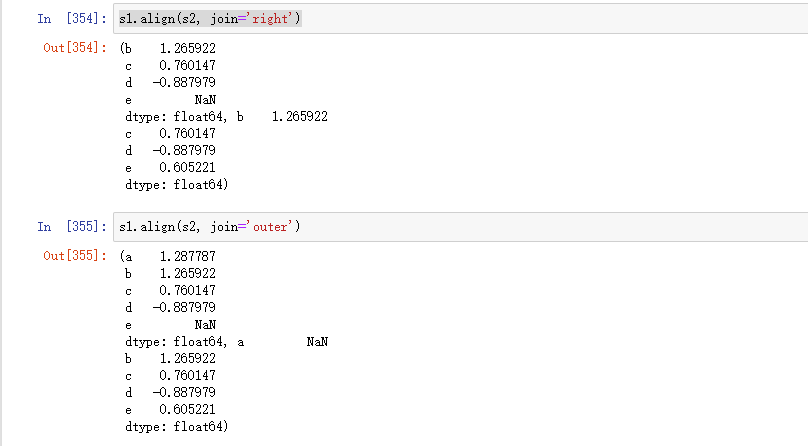
Task: Click the 'join' keyword in cell 354
Action: tap(228, 19)
